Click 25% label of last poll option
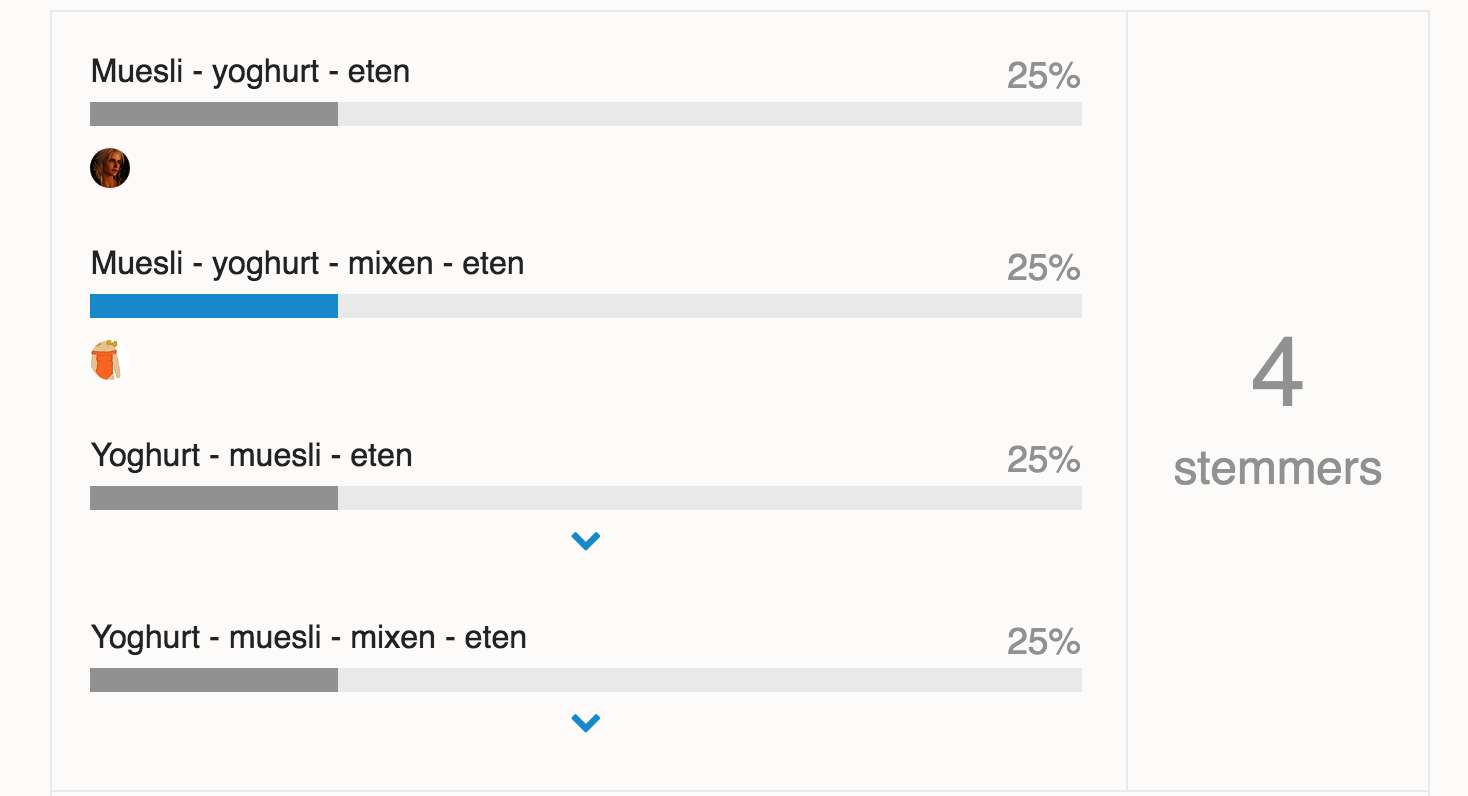The image size is (1468, 796). tap(1043, 642)
